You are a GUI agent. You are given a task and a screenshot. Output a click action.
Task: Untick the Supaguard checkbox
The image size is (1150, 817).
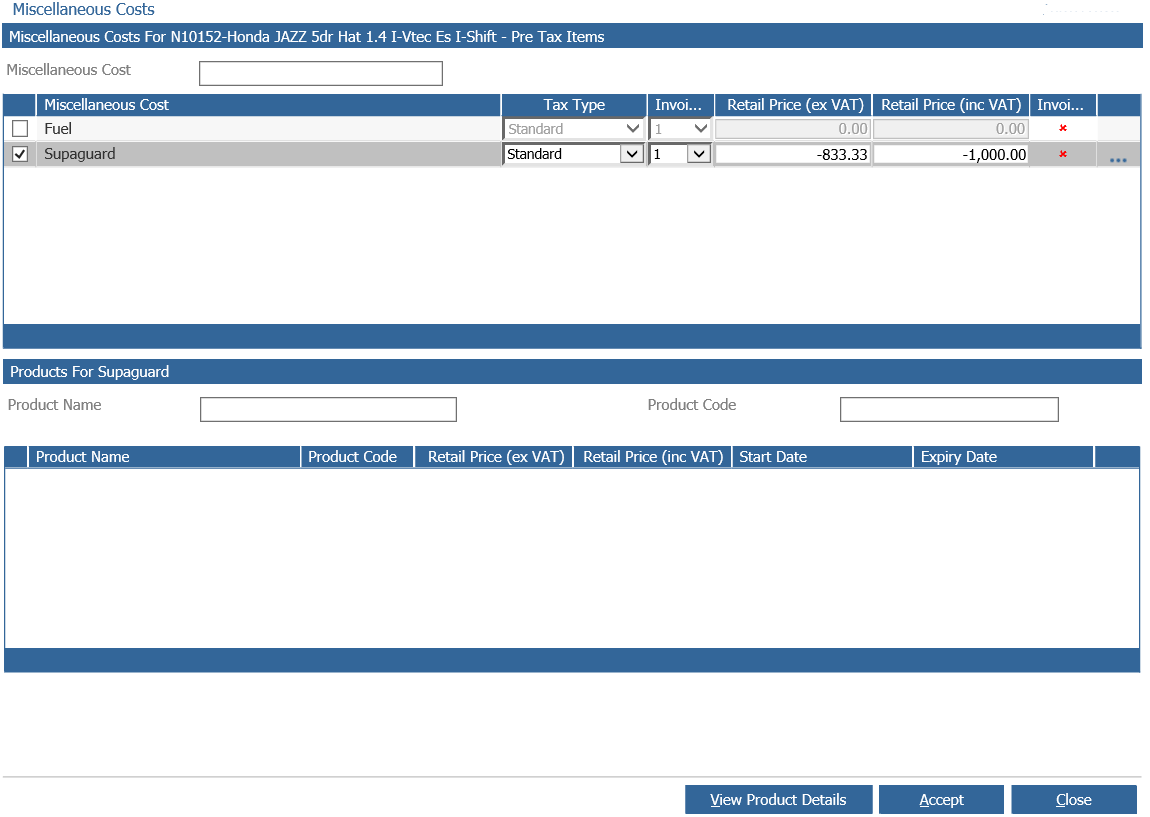[20, 154]
